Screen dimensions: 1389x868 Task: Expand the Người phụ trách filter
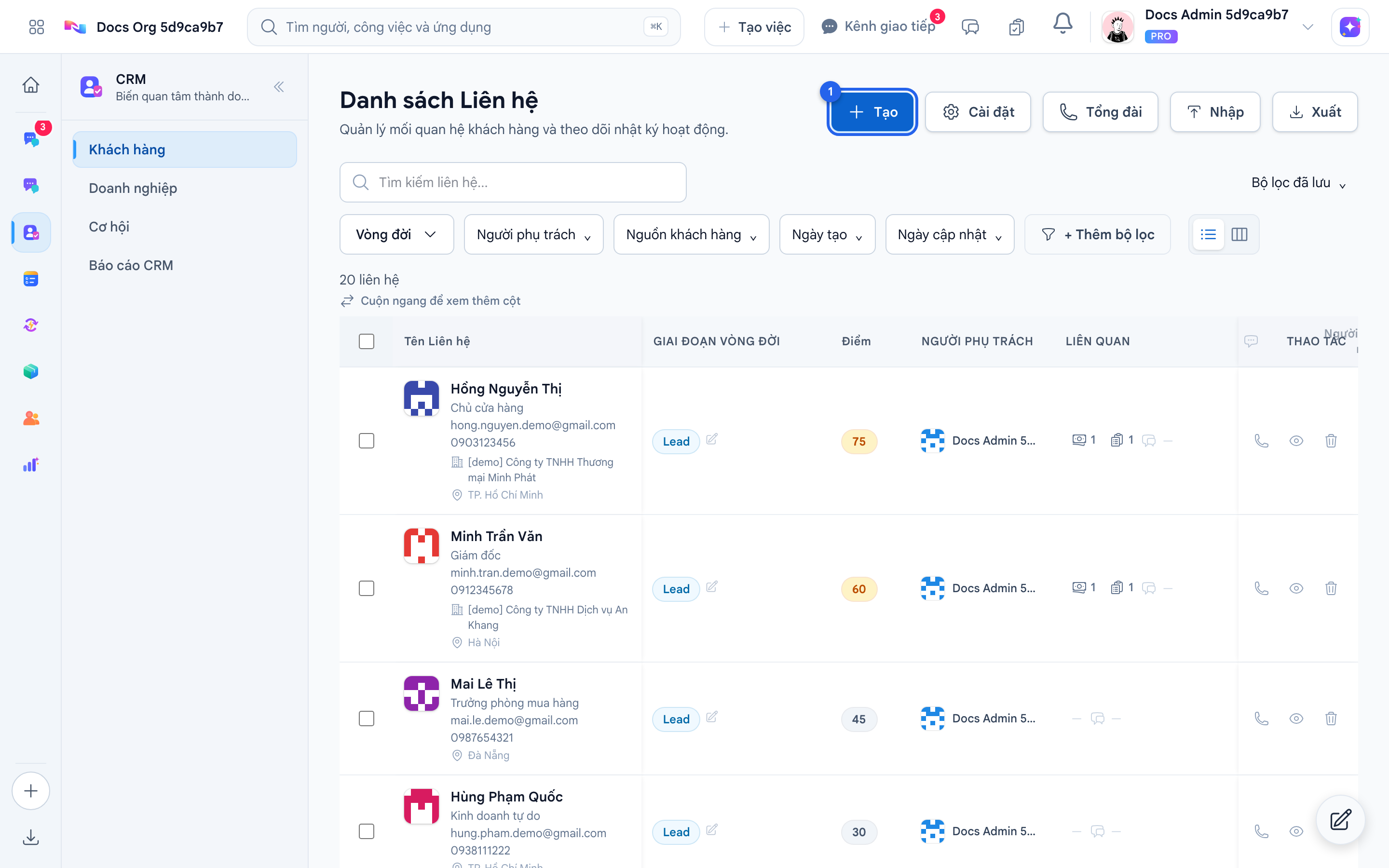(x=534, y=234)
